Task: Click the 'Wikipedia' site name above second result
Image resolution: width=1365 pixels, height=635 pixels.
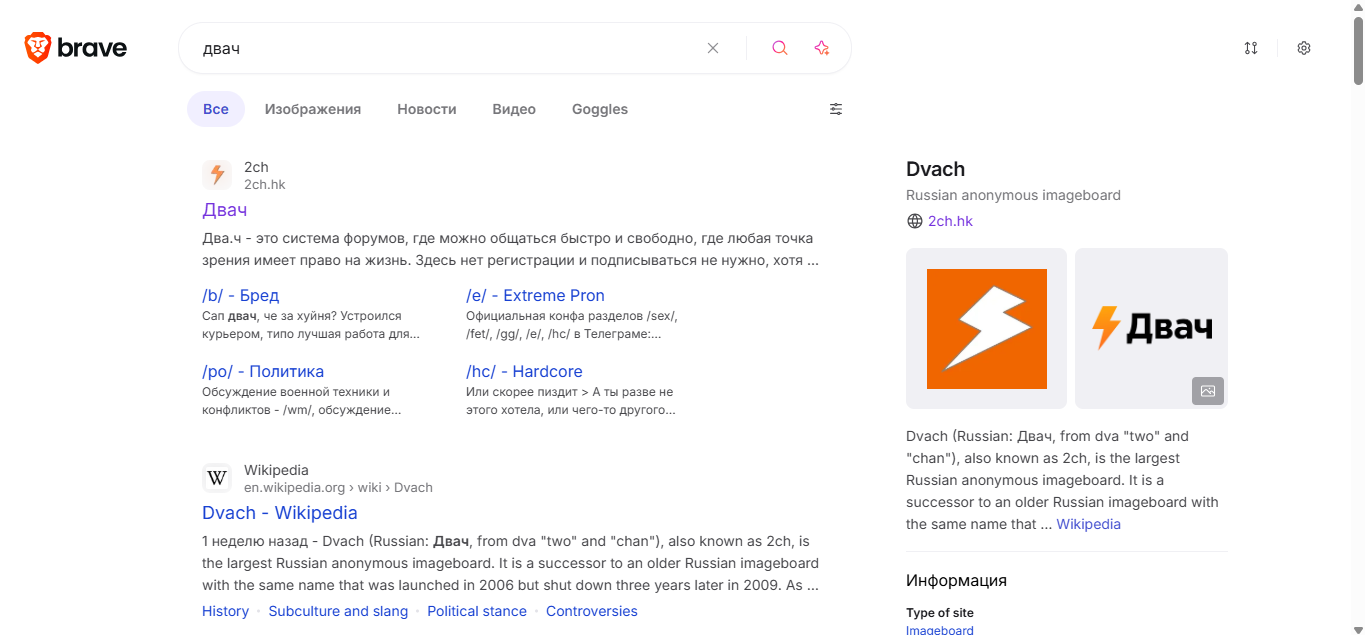Action: click(276, 470)
